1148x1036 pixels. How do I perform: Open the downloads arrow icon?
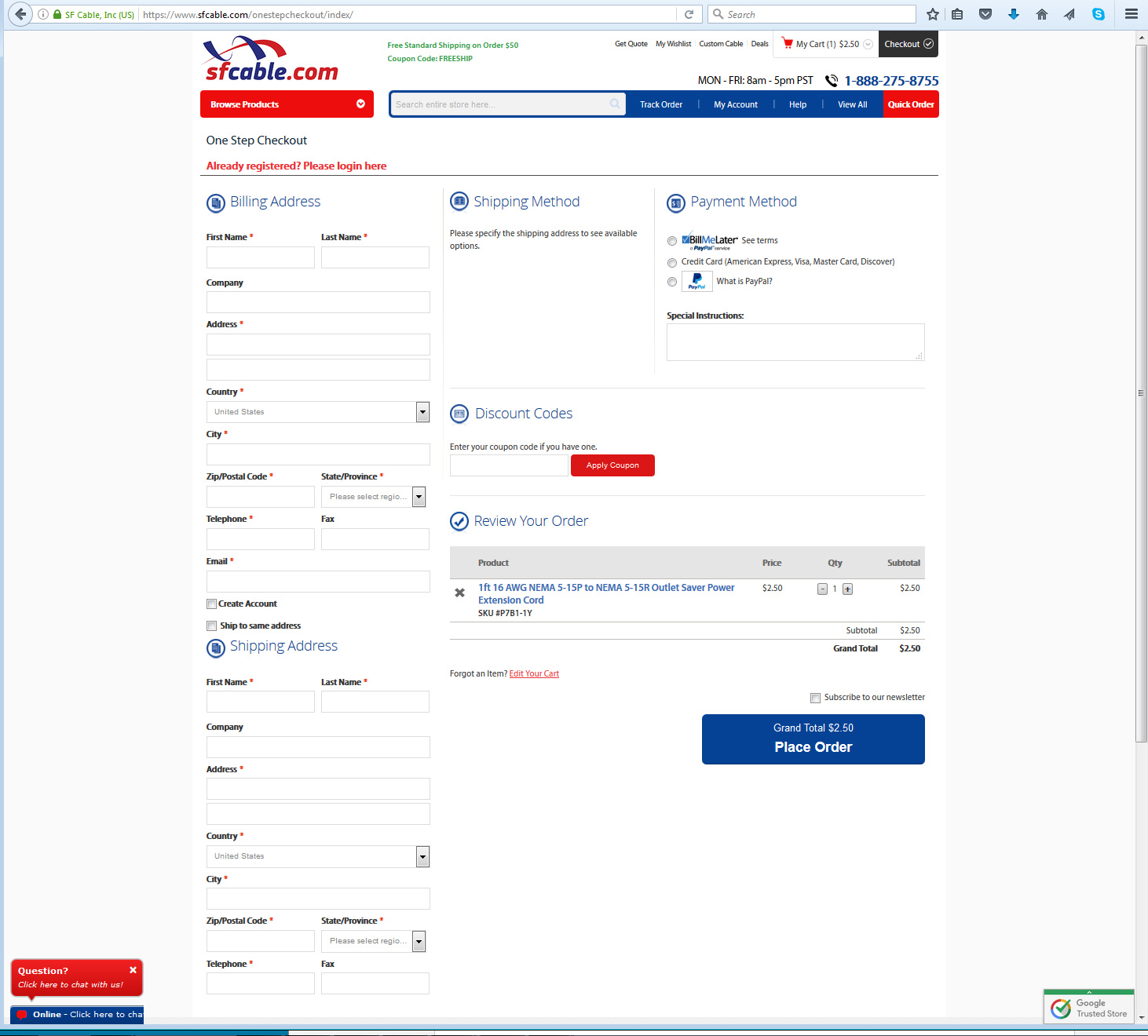pyautogui.click(x=1014, y=14)
